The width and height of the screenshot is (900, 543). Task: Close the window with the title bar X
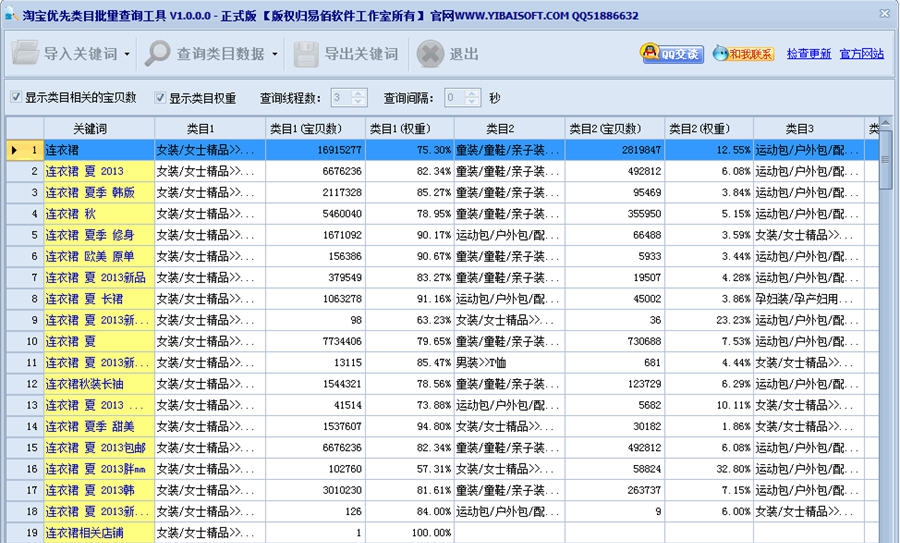[885, 13]
